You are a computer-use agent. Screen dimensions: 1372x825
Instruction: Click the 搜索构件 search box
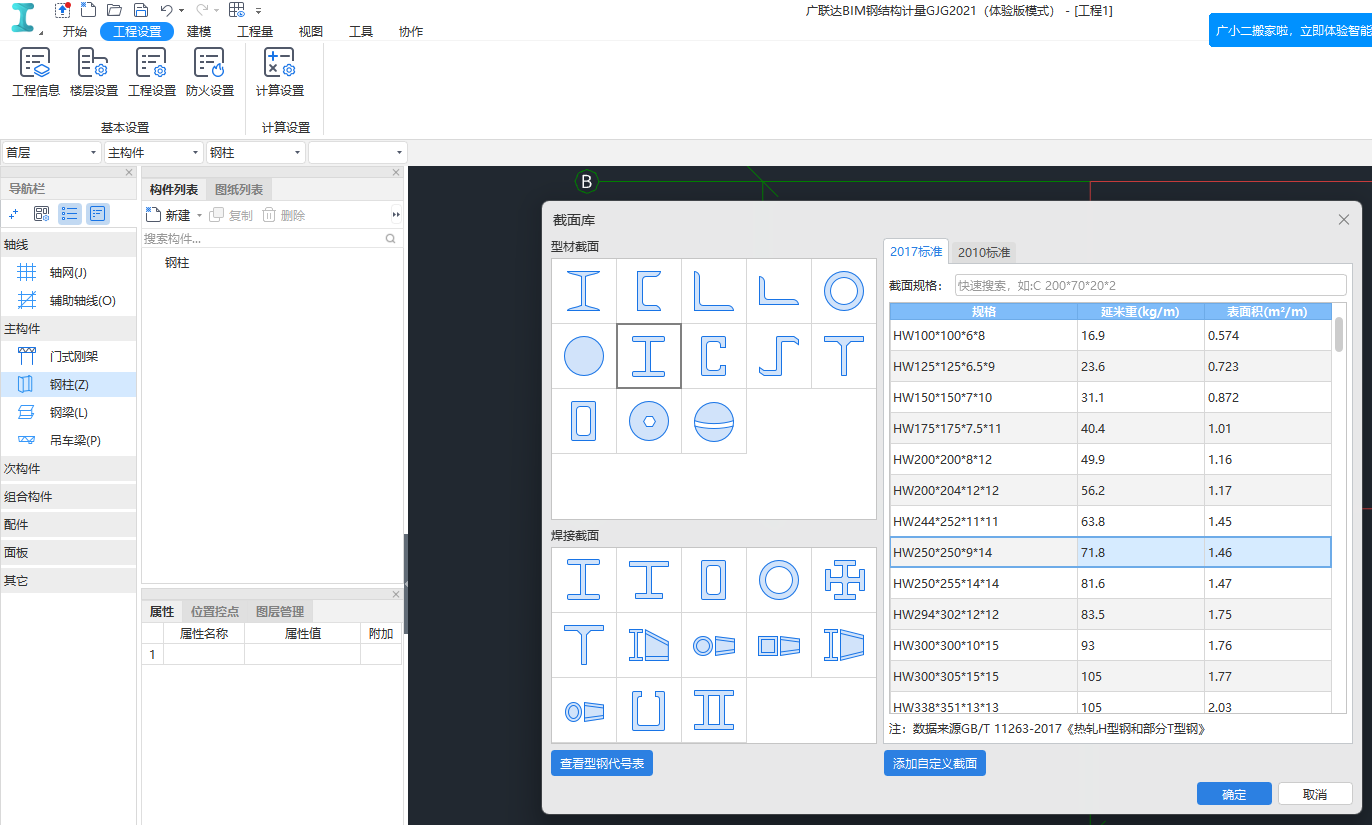click(272, 239)
